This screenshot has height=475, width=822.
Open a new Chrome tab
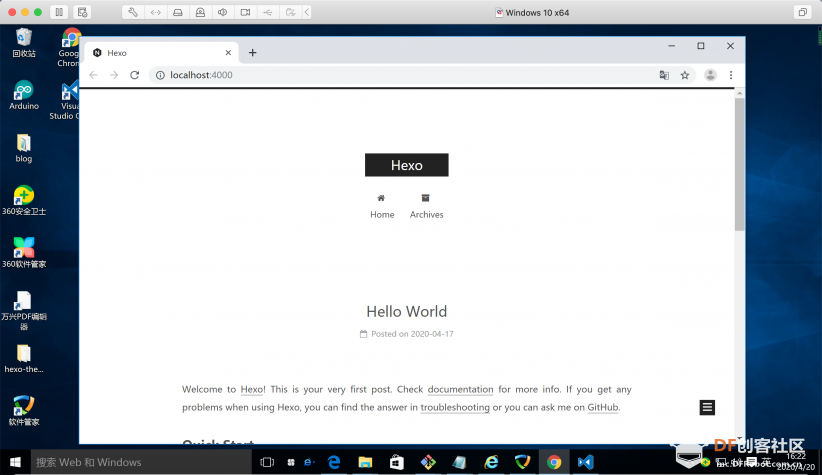253,53
